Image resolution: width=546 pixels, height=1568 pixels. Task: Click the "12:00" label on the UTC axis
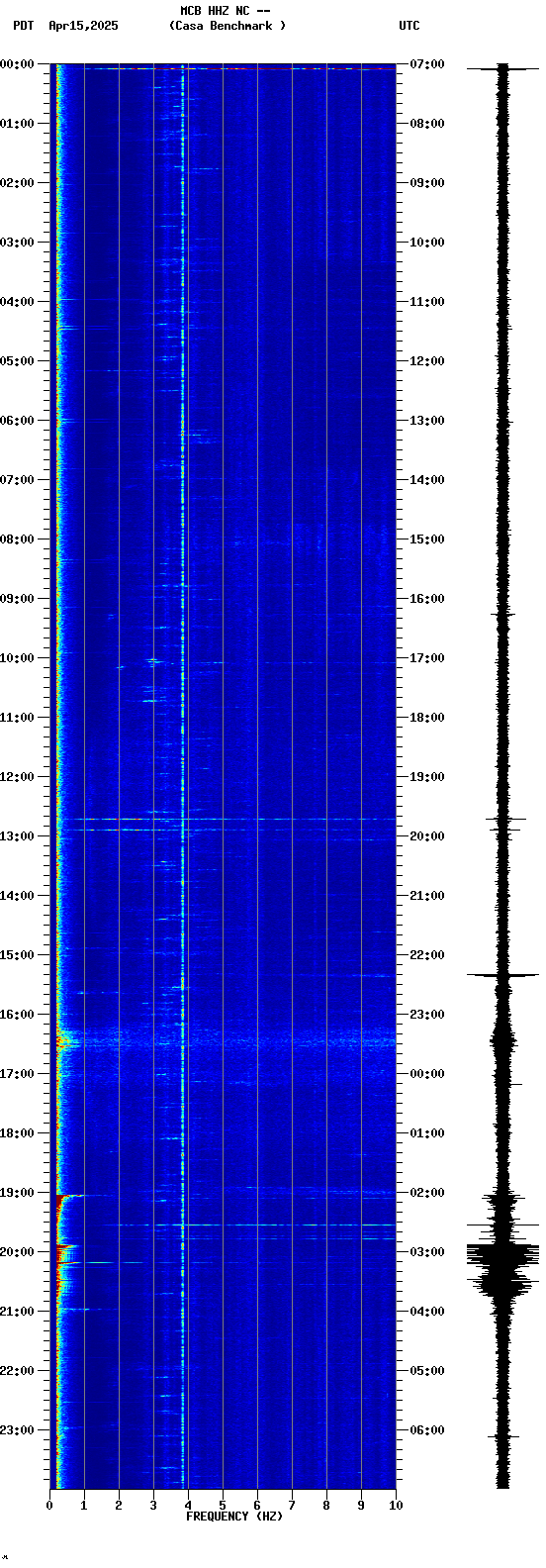click(427, 361)
